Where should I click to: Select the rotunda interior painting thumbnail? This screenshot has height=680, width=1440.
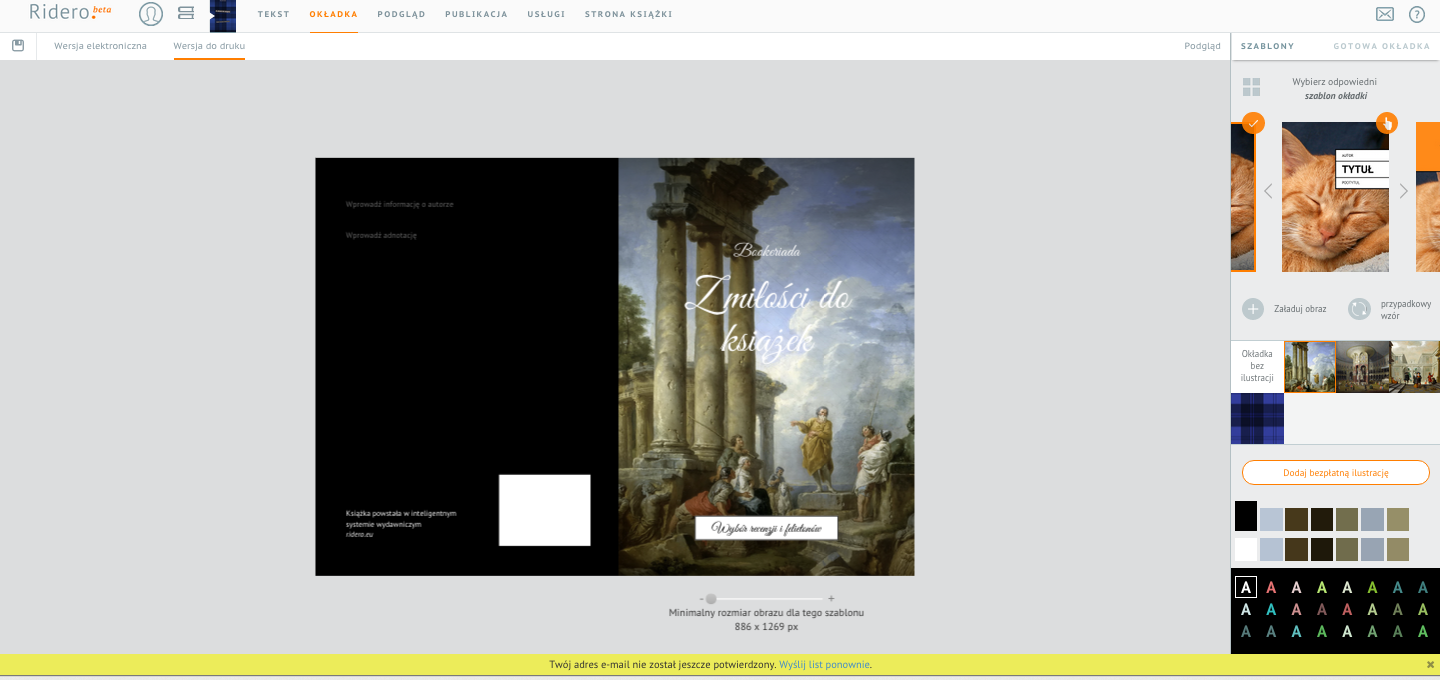[x=1362, y=366]
